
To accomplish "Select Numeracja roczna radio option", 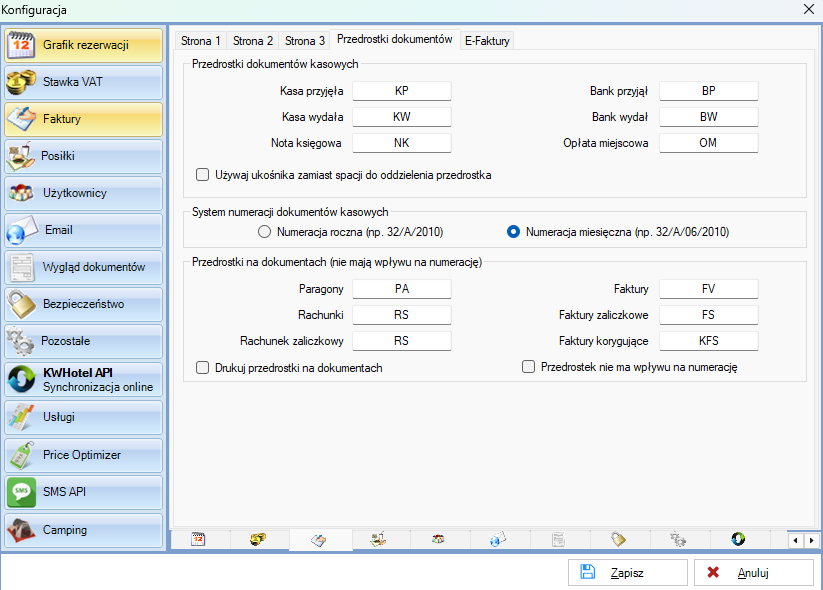I will tap(265, 232).
